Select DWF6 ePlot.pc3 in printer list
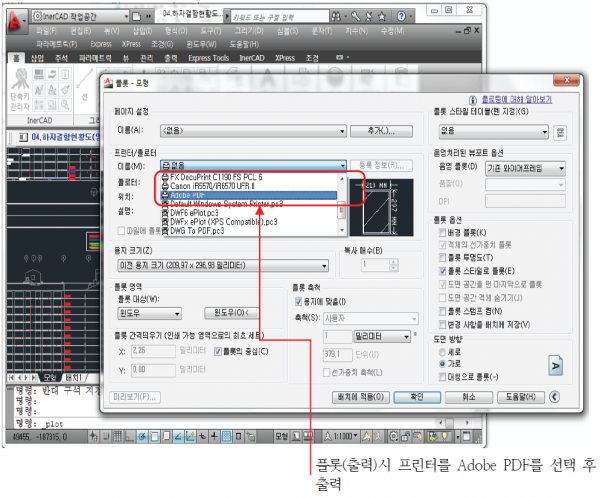The height and width of the screenshot is (497, 600). click(x=249, y=213)
